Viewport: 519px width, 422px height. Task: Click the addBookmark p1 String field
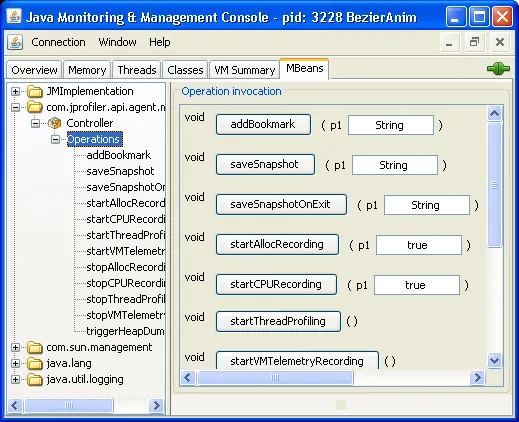[x=391, y=125]
